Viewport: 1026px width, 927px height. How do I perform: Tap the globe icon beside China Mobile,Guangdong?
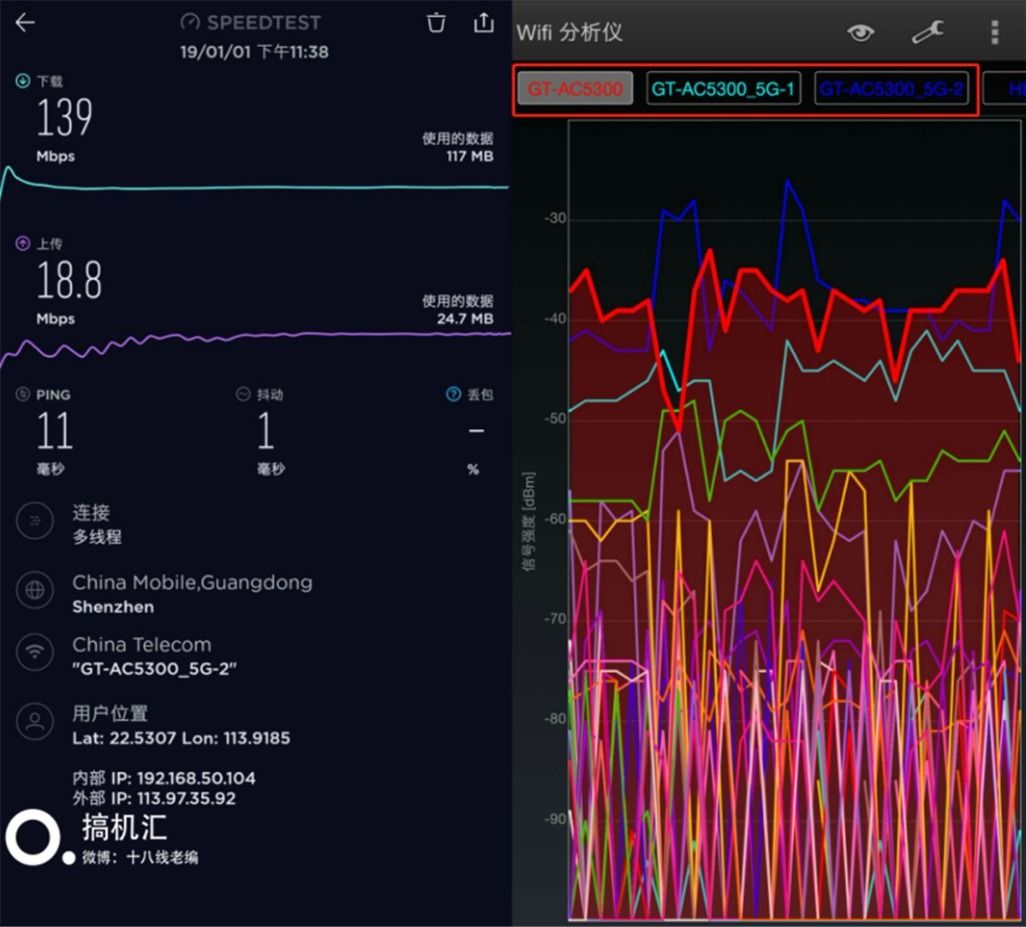[35, 590]
